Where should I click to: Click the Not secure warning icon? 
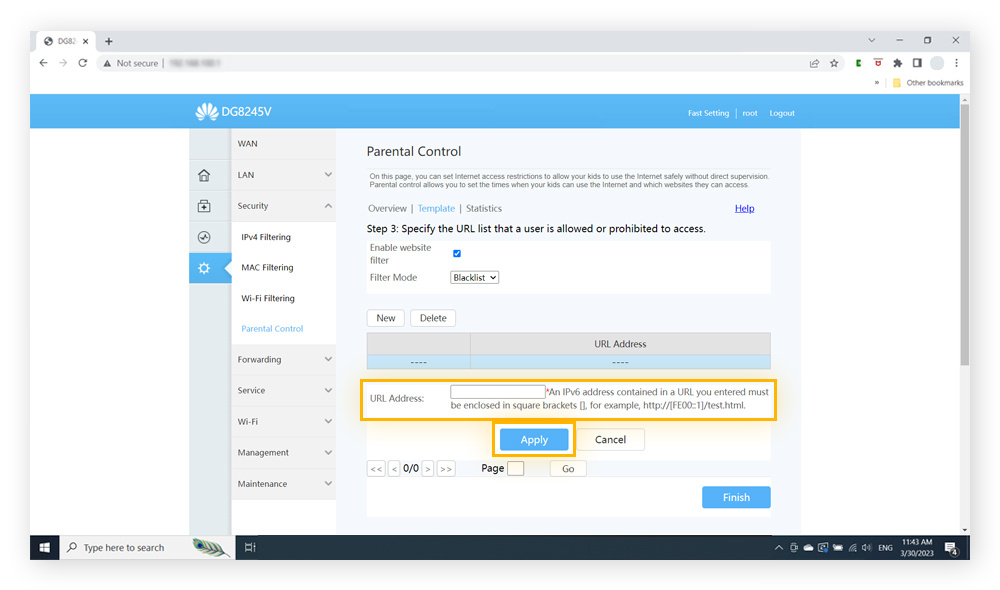click(x=107, y=63)
